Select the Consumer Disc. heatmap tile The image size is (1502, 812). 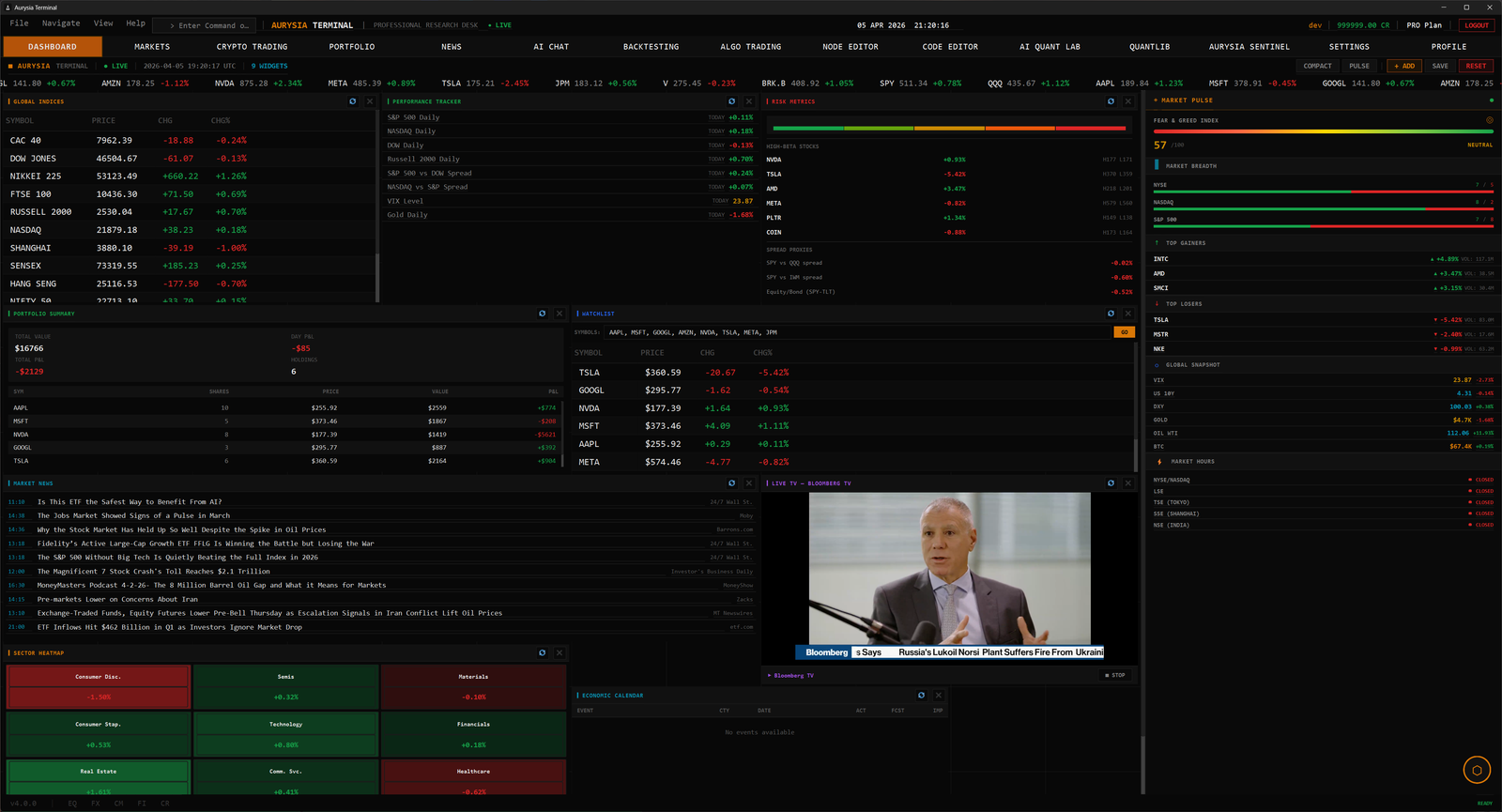[x=99, y=687]
